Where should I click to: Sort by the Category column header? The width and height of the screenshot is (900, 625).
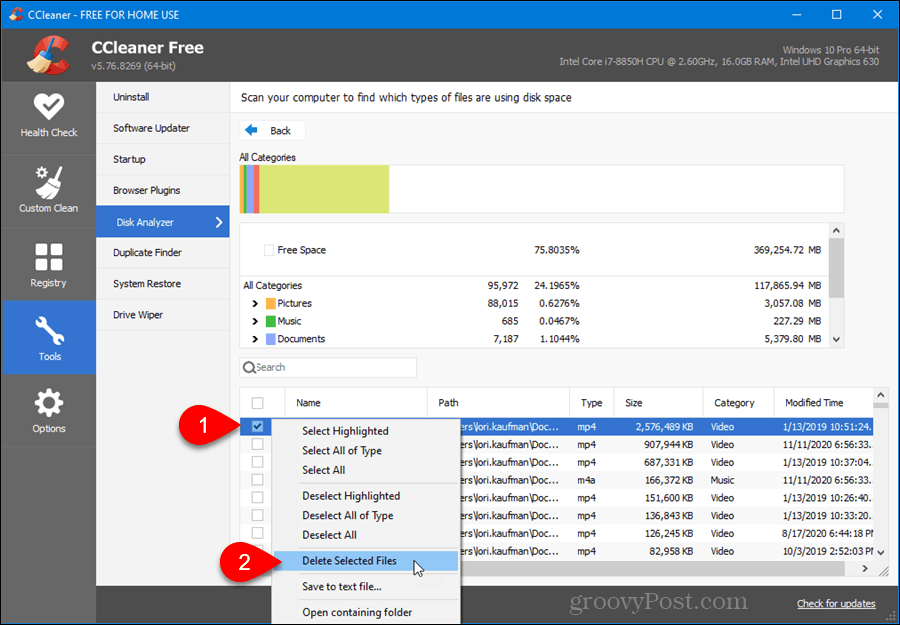coord(738,403)
